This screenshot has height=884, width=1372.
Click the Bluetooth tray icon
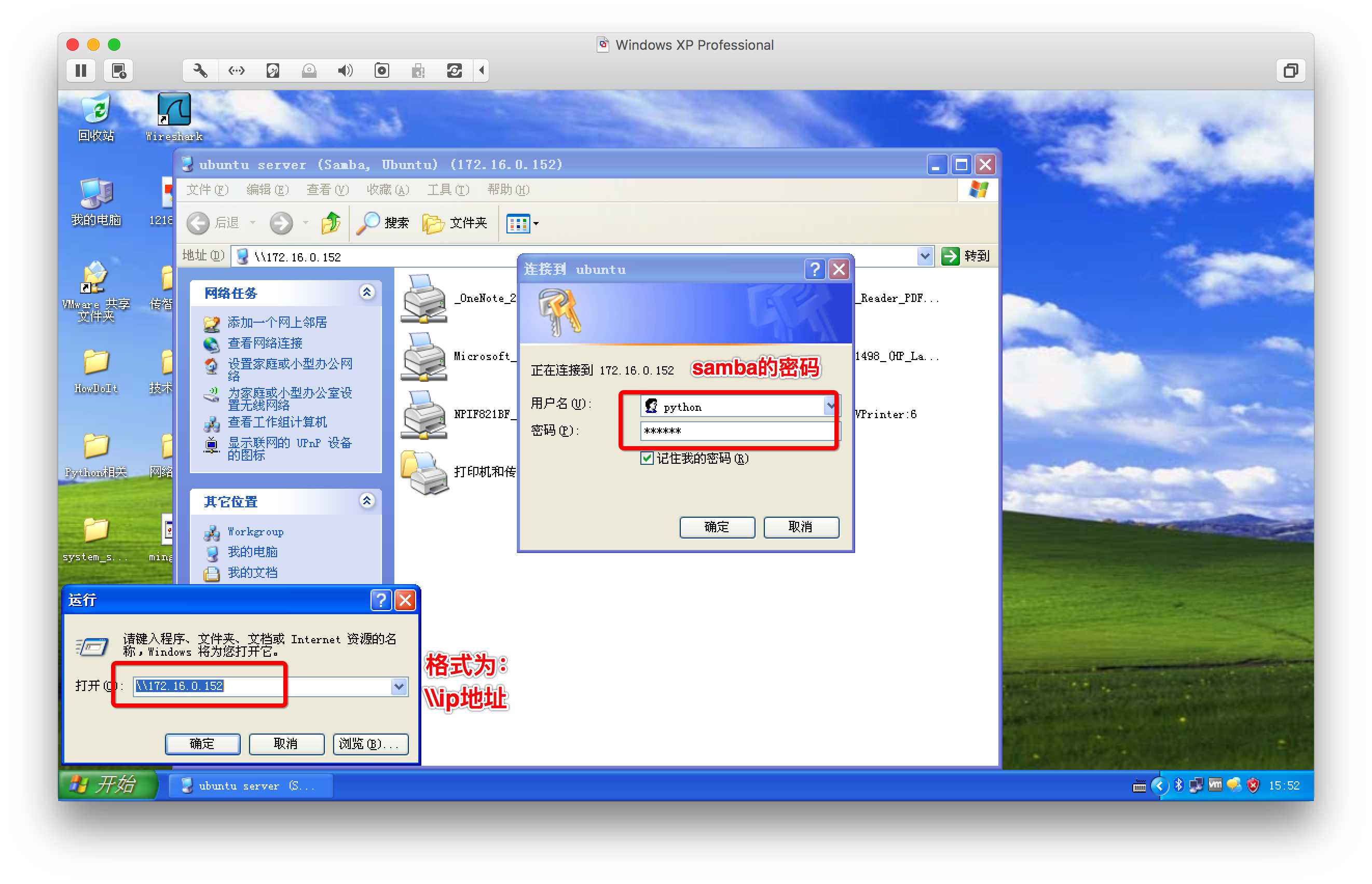click(1178, 785)
